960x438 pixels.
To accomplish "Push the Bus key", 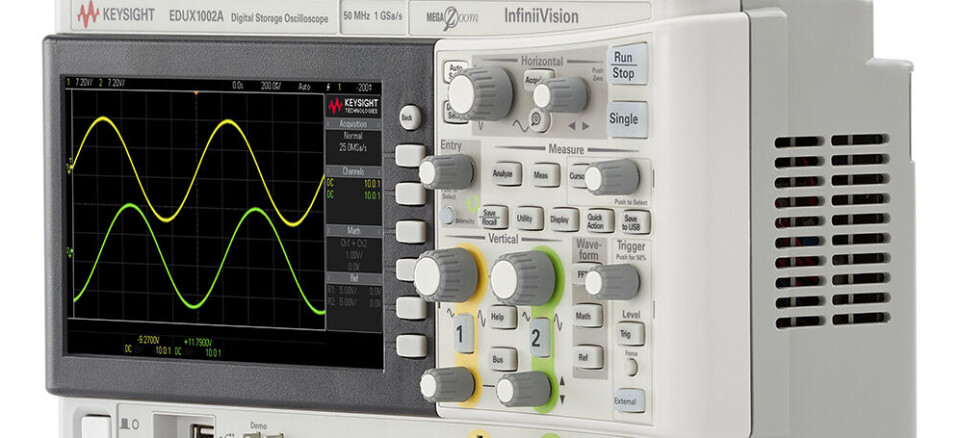I will pyautogui.click(x=503, y=360).
